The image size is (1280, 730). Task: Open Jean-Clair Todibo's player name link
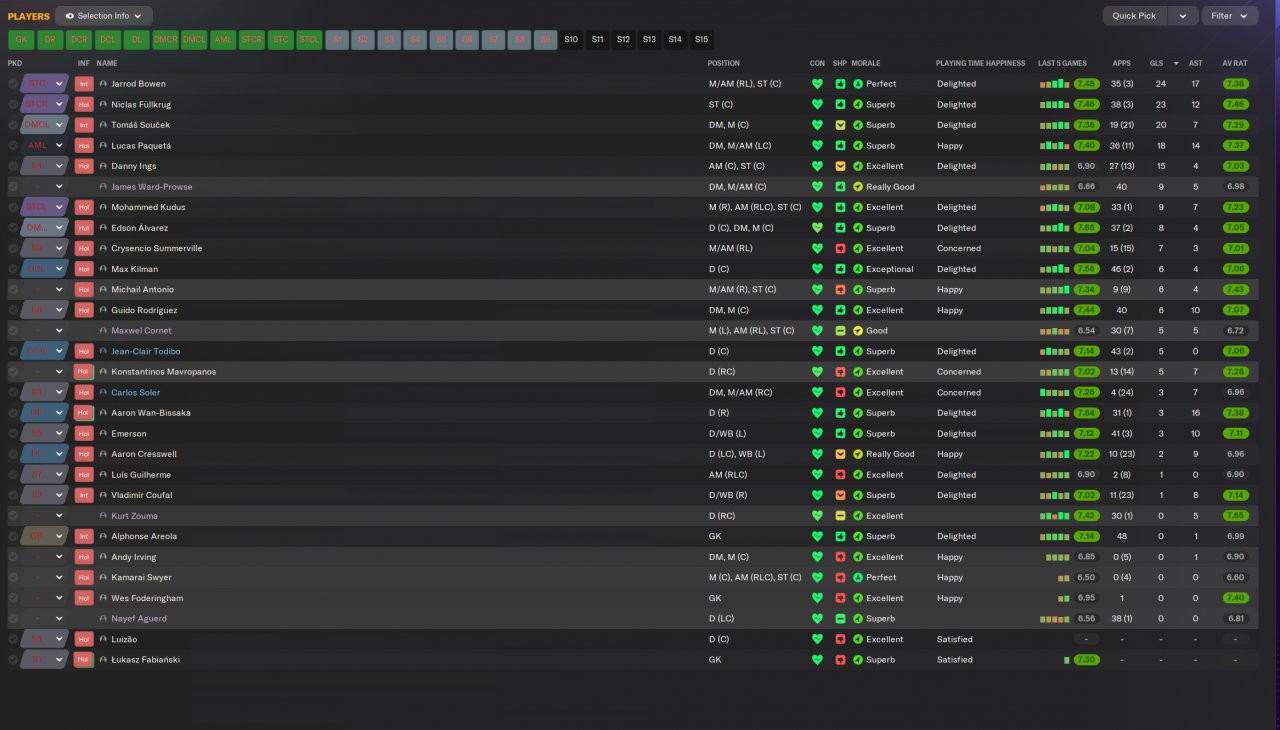(x=146, y=351)
